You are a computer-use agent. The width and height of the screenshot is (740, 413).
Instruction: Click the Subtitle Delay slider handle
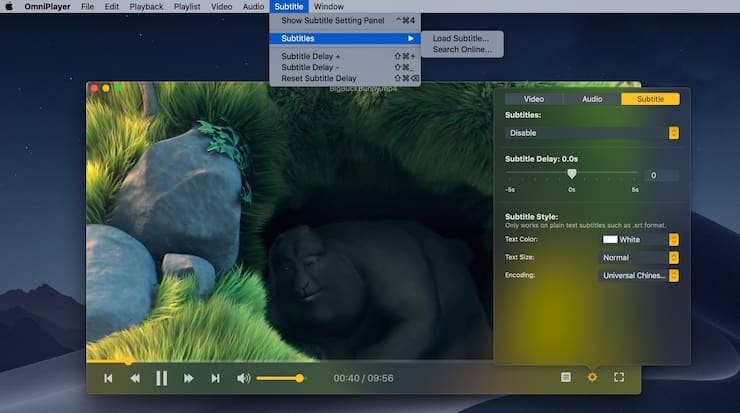click(572, 174)
